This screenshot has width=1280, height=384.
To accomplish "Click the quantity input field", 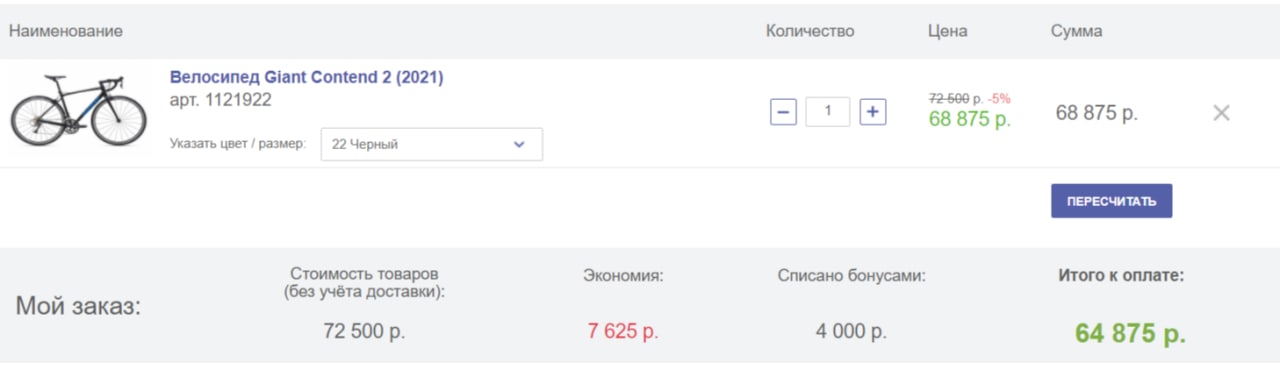I will 828,112.
